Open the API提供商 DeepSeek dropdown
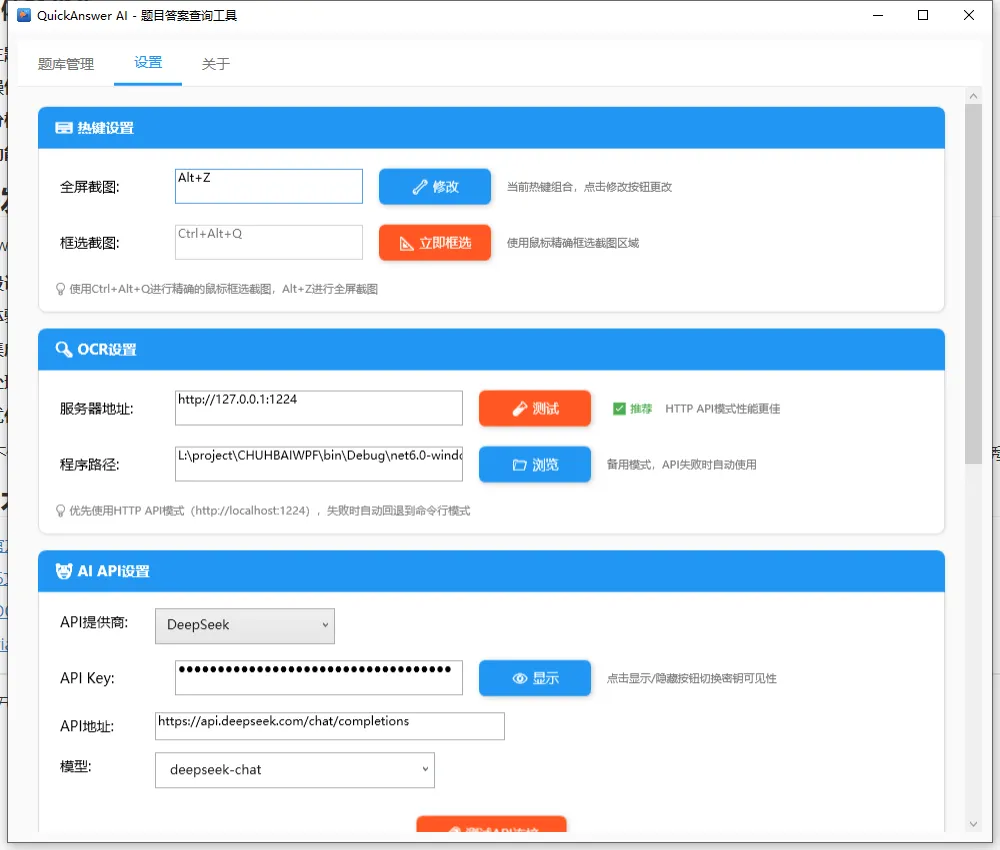1000x850 pixels. click(x=244, y=625)
